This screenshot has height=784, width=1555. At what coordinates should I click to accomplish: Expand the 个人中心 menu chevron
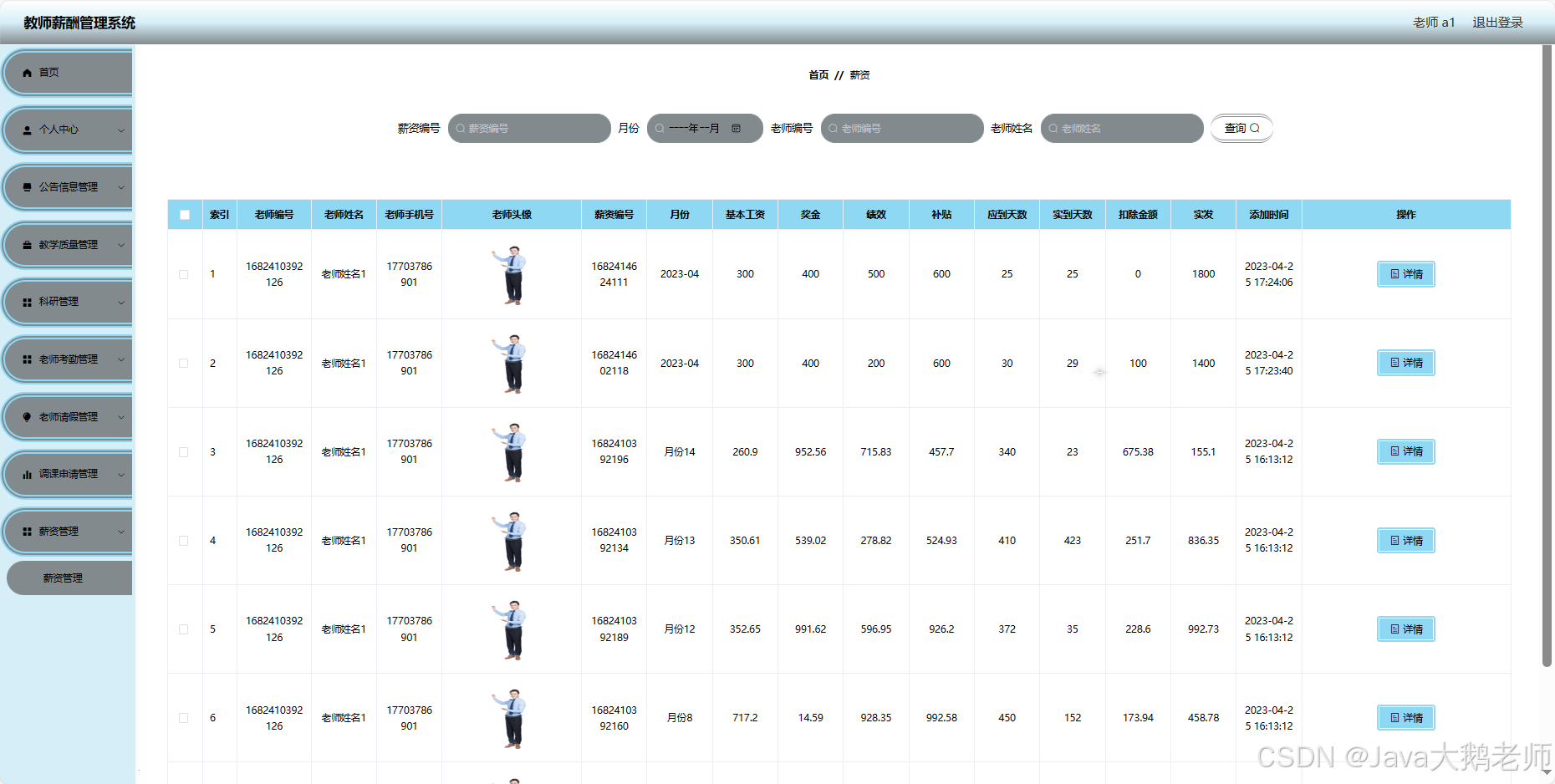(121, 130)
